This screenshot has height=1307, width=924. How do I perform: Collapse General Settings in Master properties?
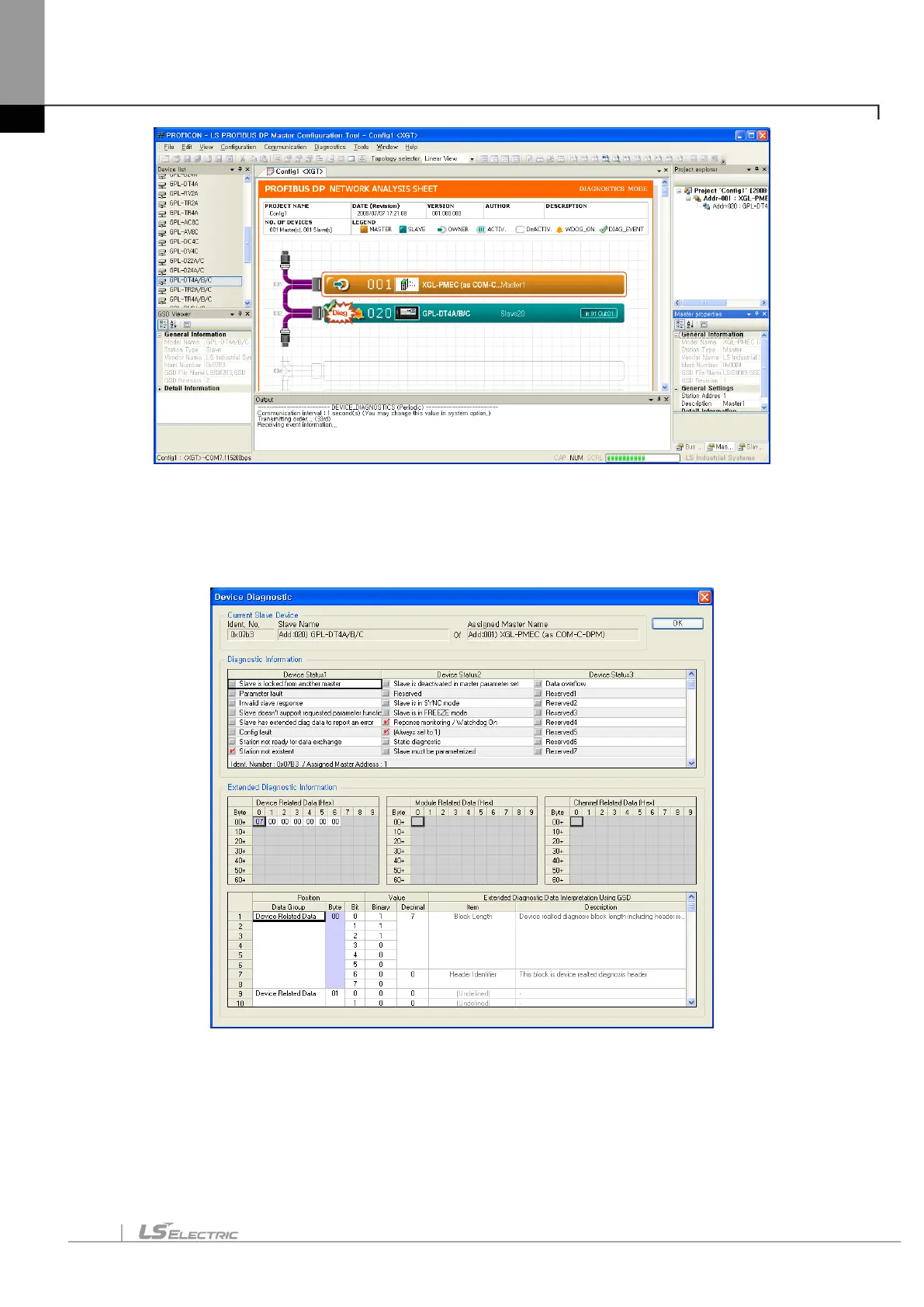(677, 389)
